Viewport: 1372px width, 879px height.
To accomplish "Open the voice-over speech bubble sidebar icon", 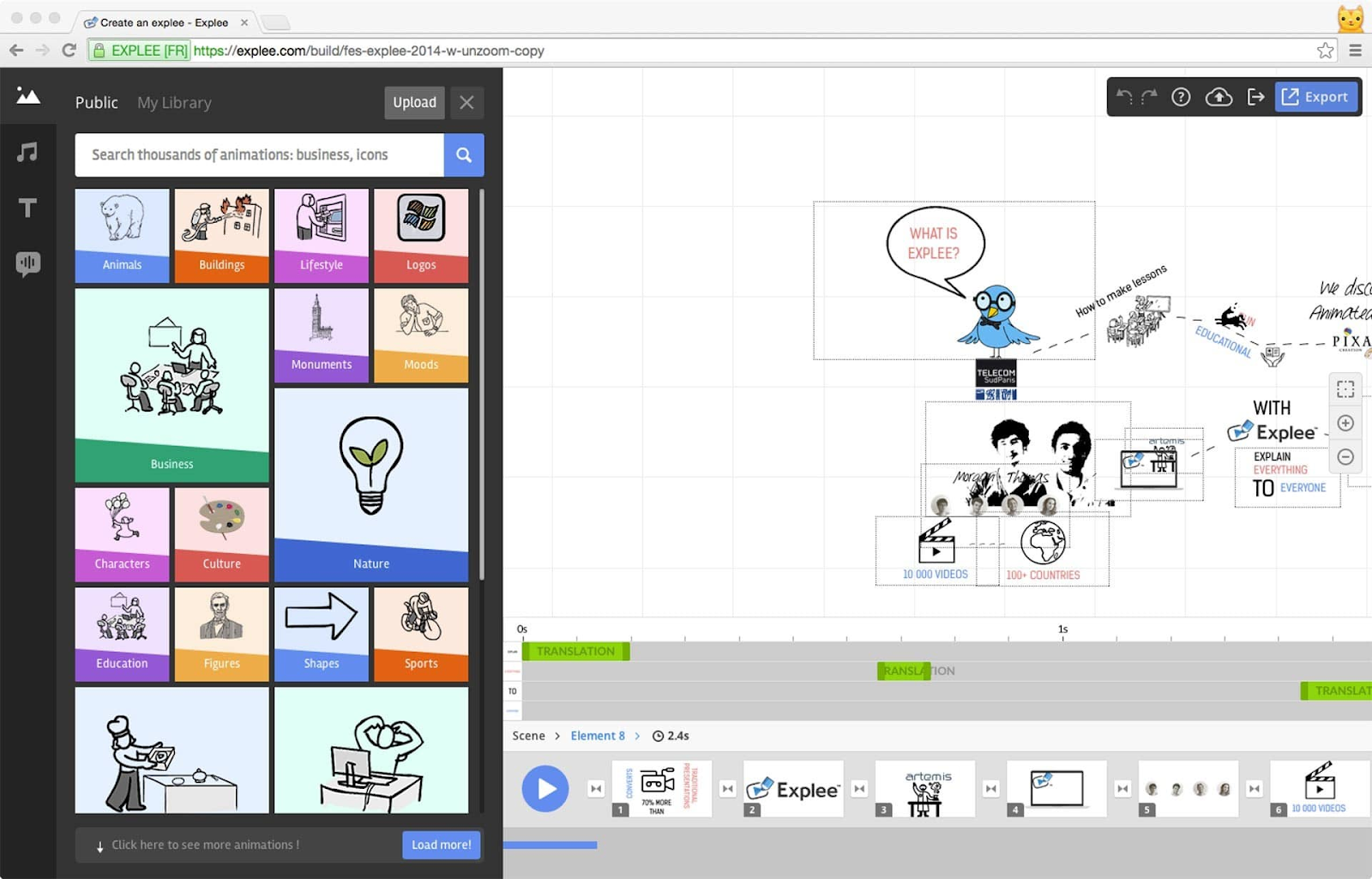I will (27, 263).
